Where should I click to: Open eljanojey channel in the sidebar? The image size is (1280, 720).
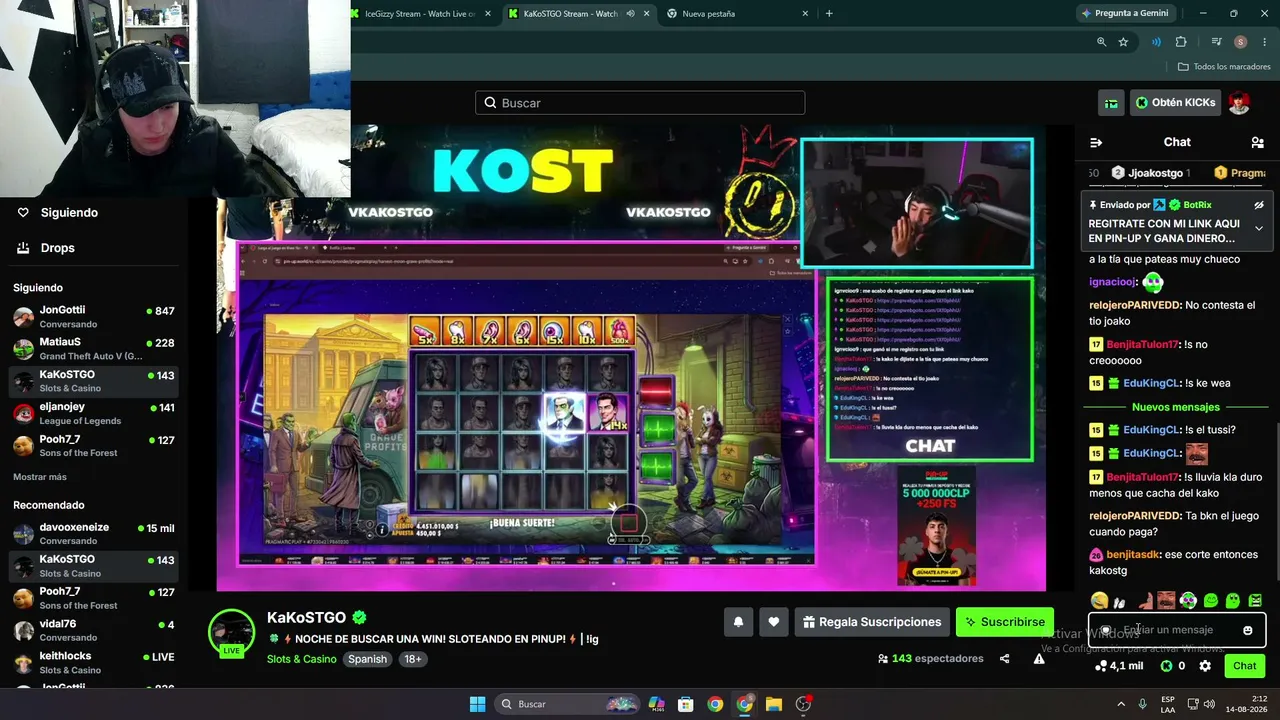(x=93, y=413)
